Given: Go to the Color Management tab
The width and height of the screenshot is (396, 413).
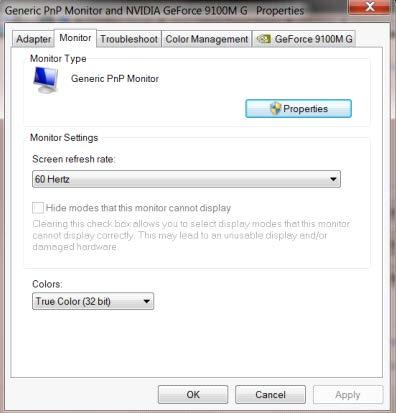Looking at the screenshot, I should click(207, 39).
